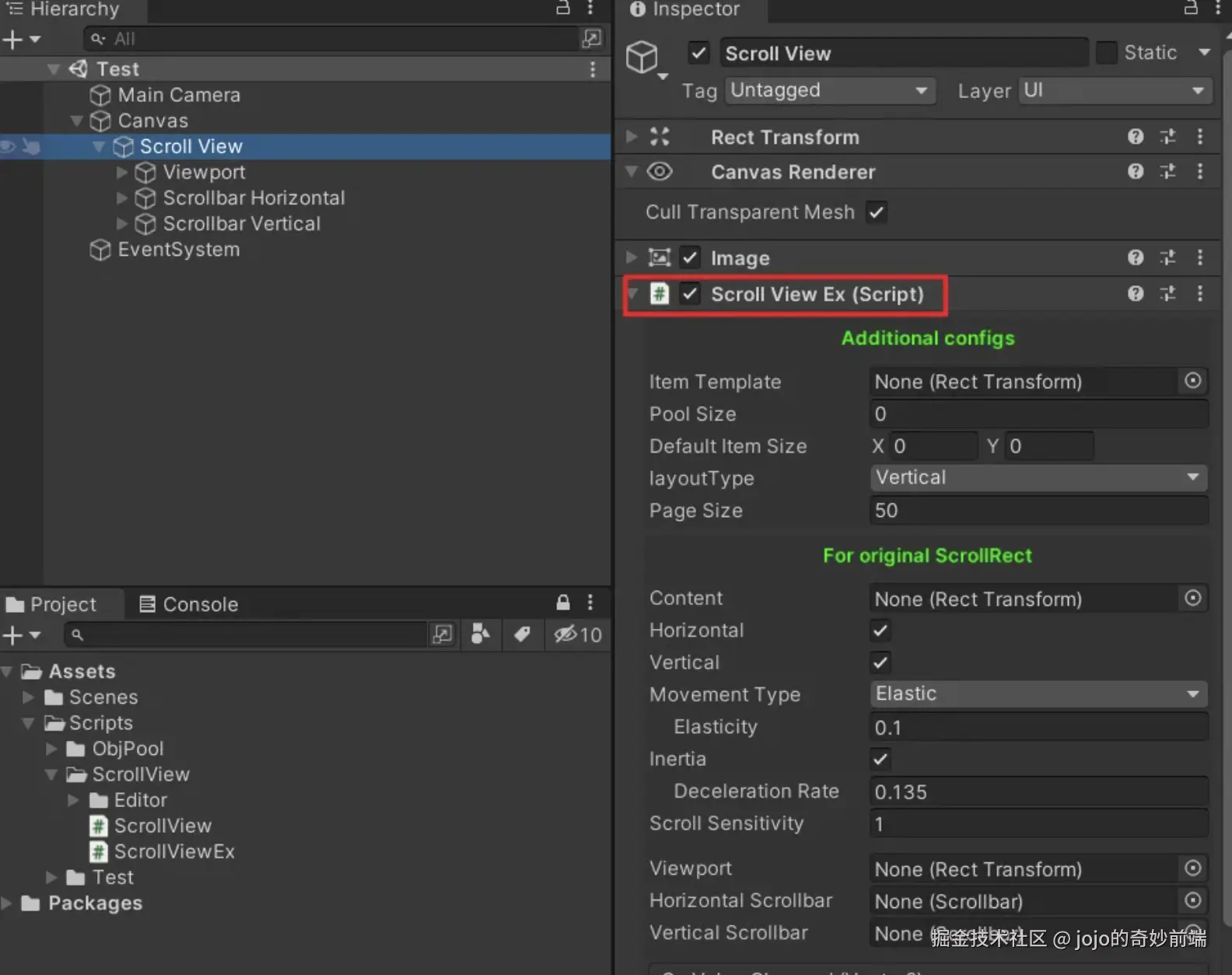Open Image component help reference
This screenshot has height=975, width=1232.
[1136, 257]
